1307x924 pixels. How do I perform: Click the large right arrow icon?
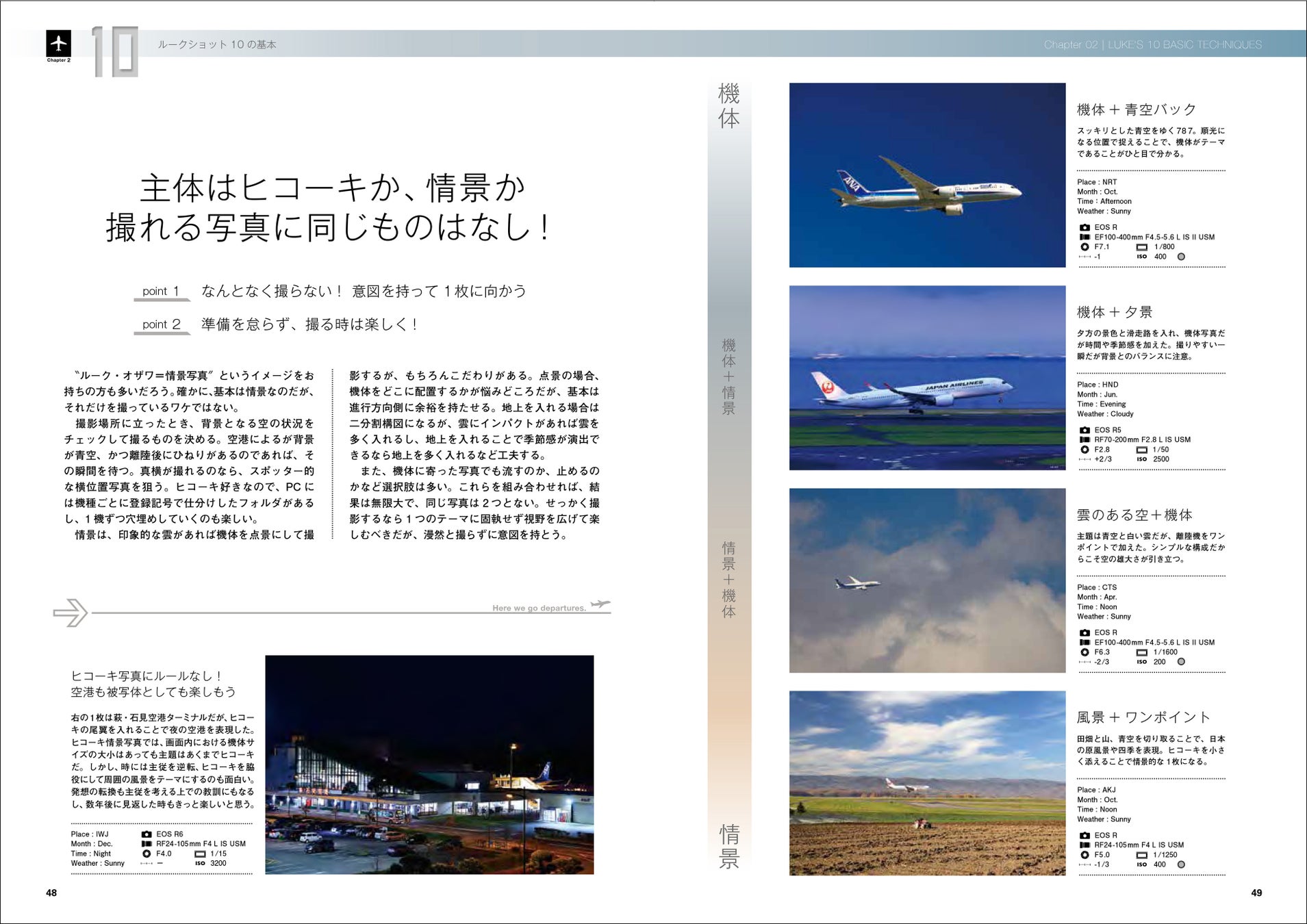(71, 613)
